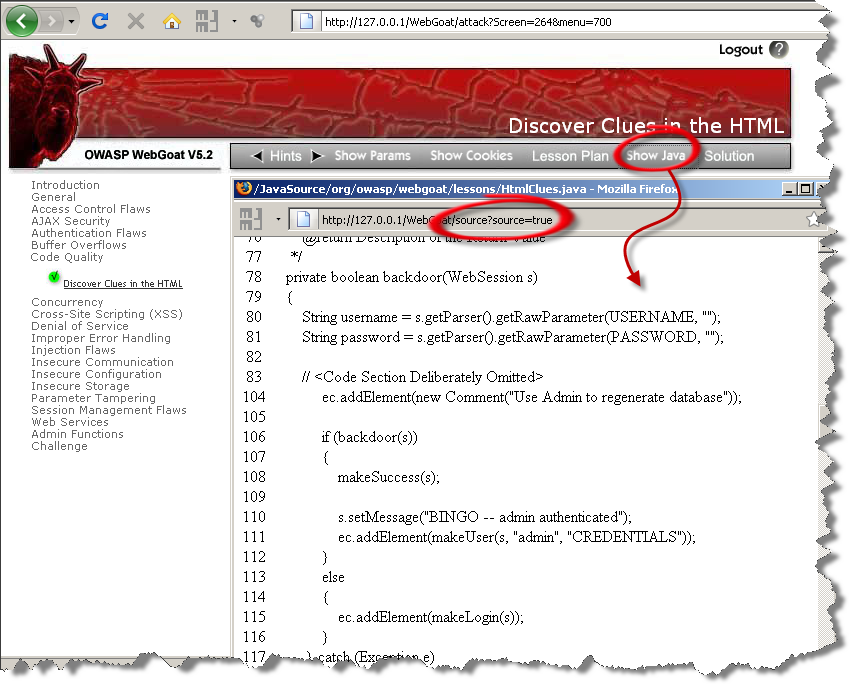Select Show Cookies from the lesson menu

click(471, 156)
